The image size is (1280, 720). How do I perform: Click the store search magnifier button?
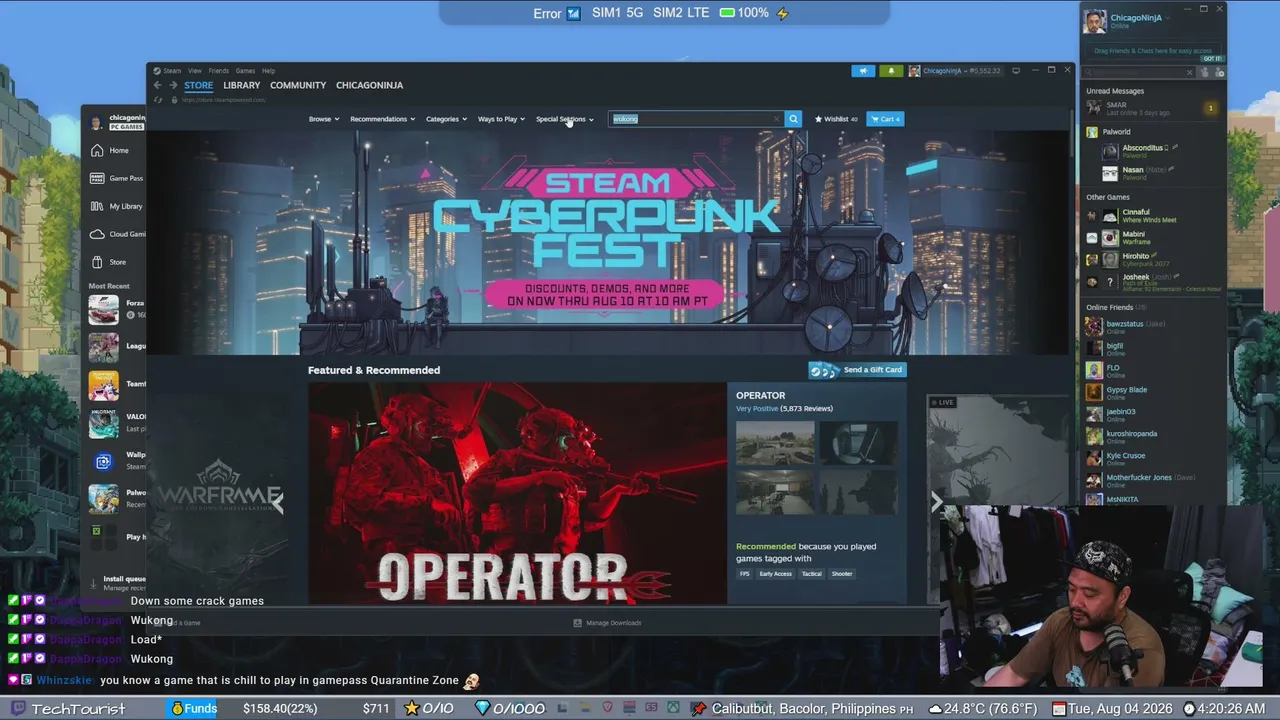[793, 119]
